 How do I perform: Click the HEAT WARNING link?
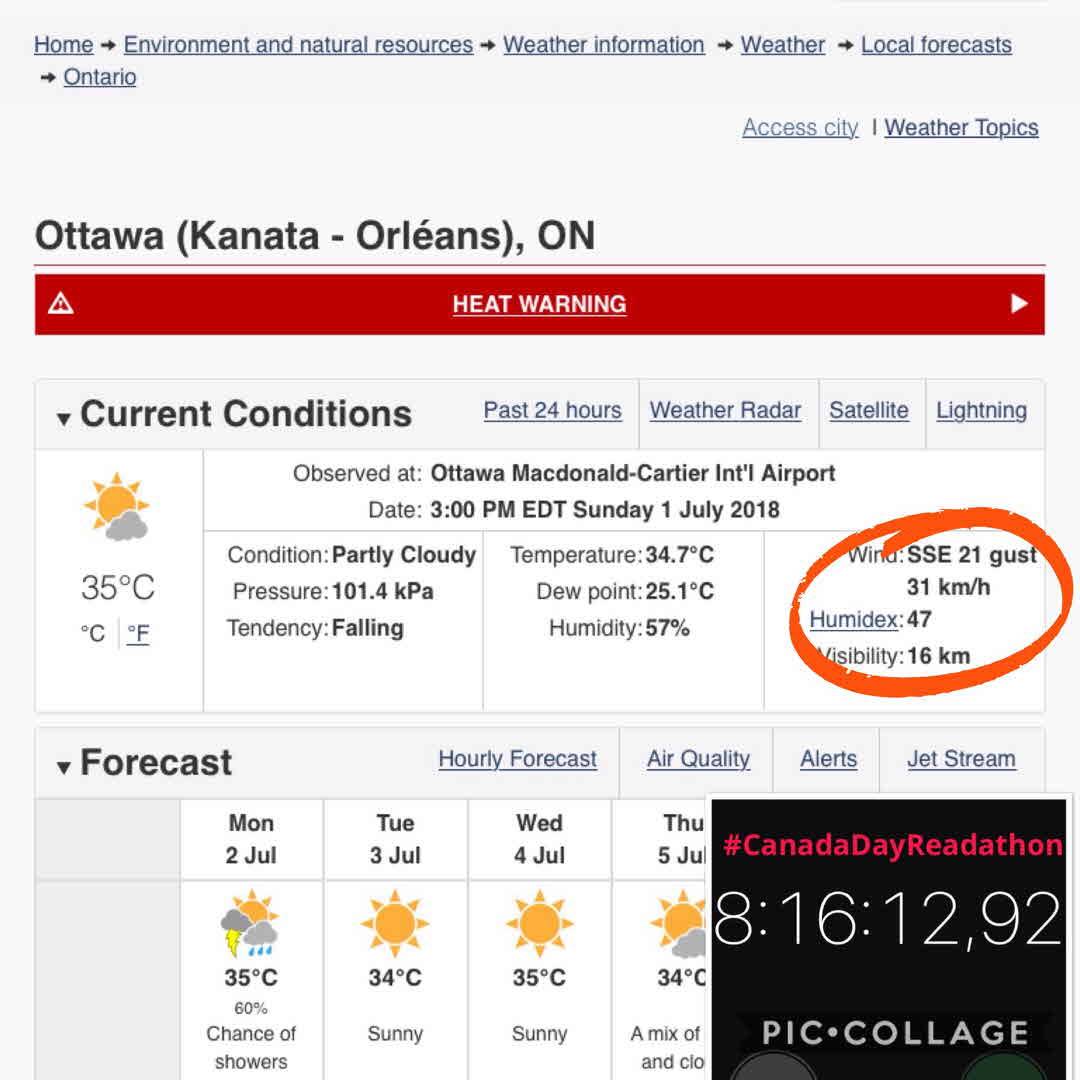(539, 304)
